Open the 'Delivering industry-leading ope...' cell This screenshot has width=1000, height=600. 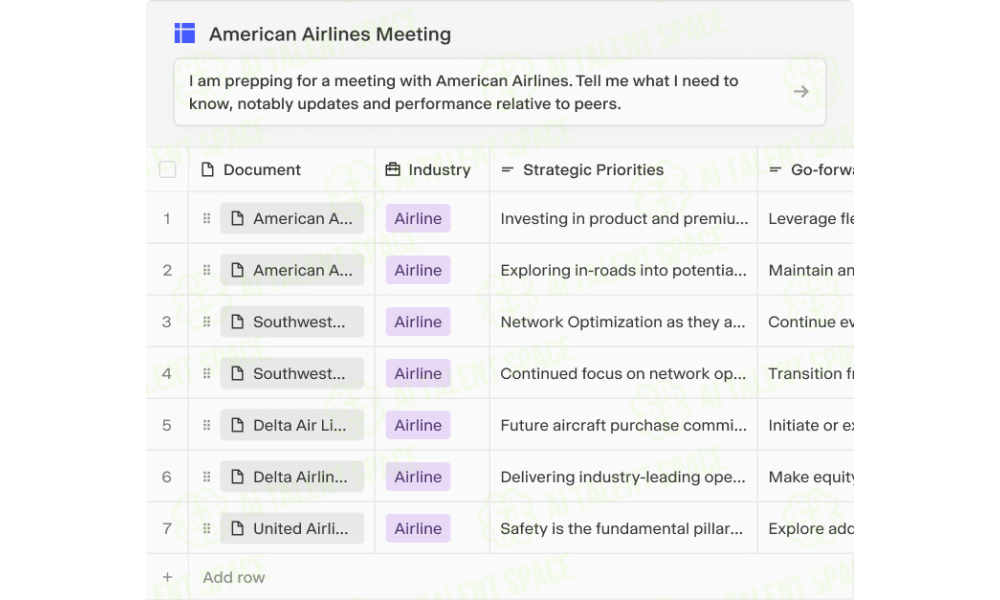coord(624,476)
